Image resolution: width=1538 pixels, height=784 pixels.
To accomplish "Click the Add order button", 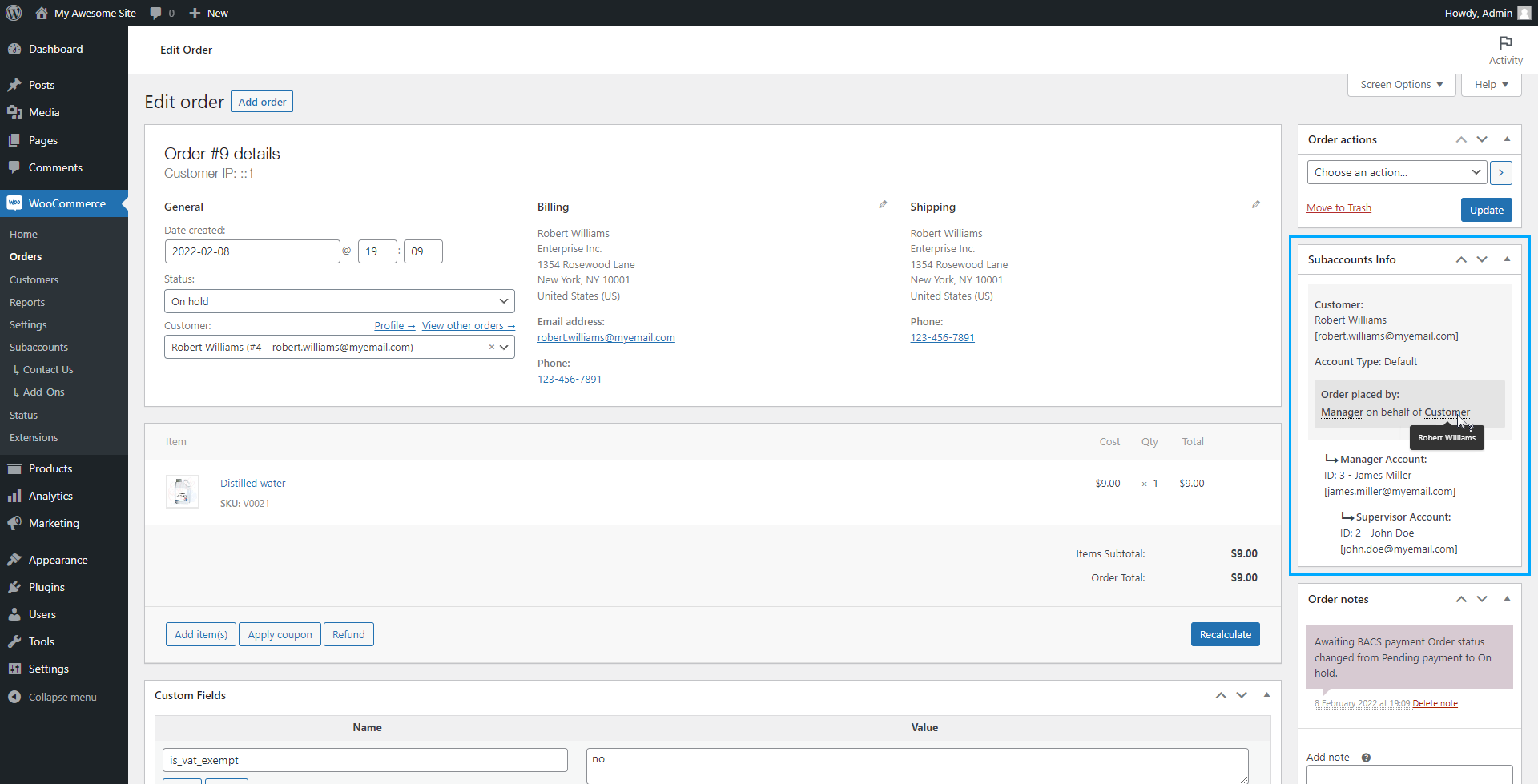I will (262, 102).
